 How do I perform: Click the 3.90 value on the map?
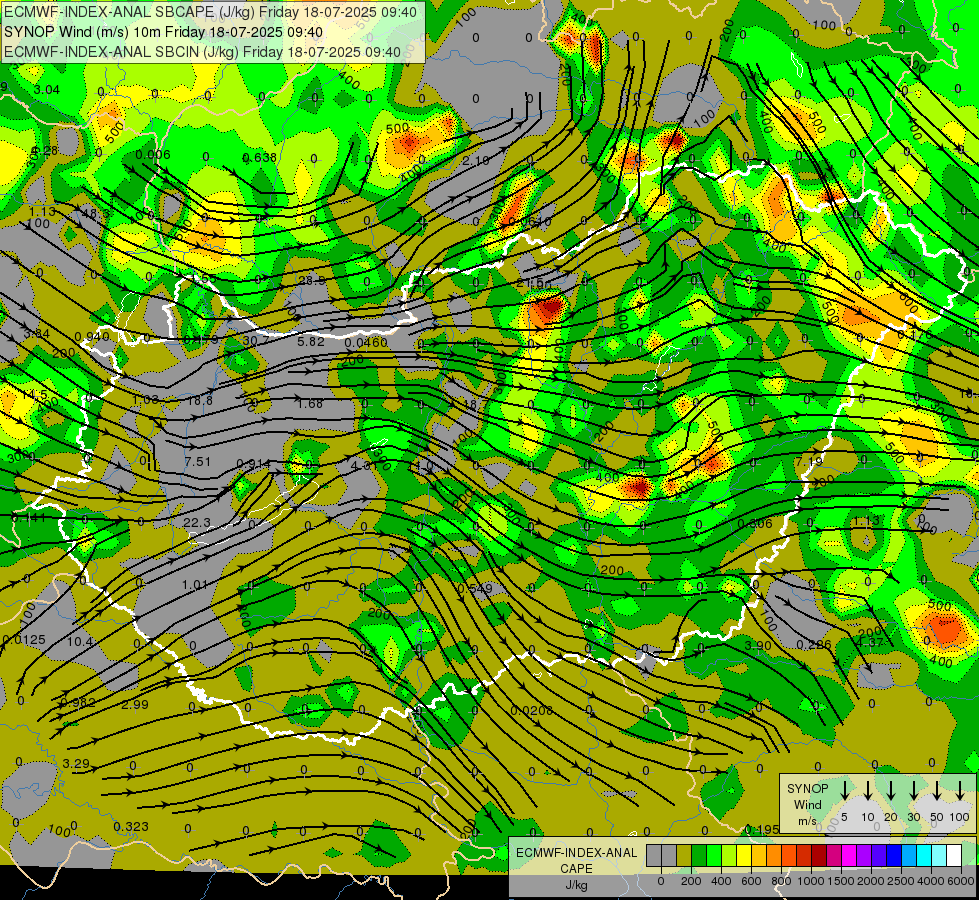759,645
